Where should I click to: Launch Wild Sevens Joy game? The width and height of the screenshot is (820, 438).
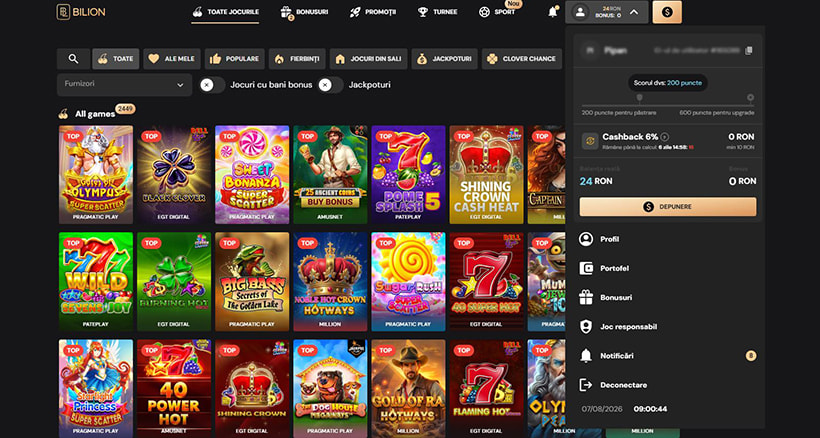point(96,282)
